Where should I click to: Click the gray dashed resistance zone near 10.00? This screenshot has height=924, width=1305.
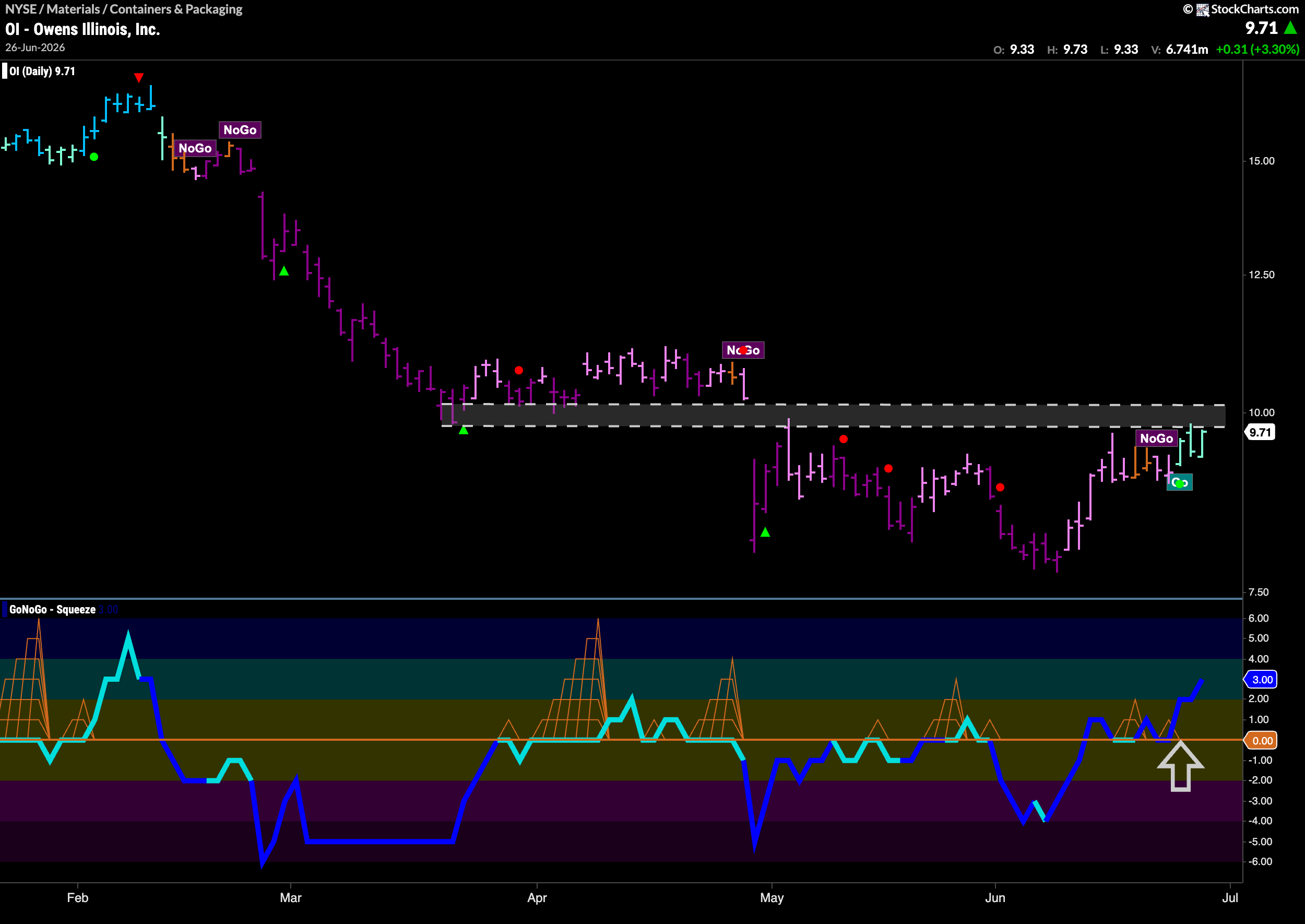coord(833,416)
